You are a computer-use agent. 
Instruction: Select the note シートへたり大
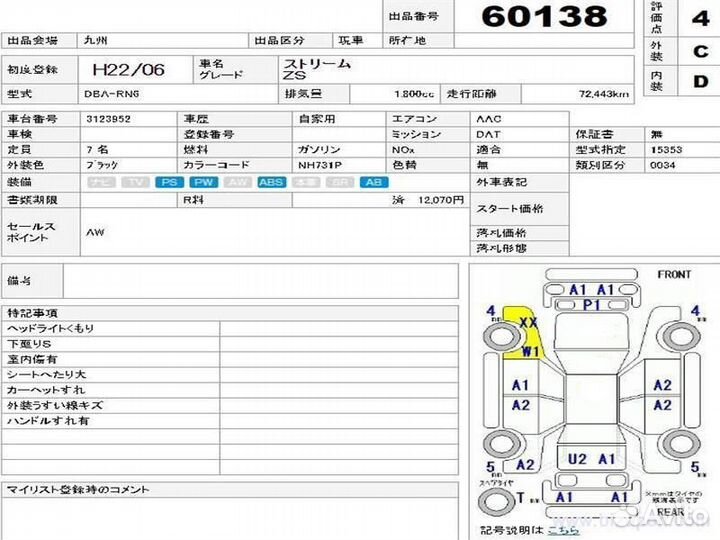coord(46,375)
